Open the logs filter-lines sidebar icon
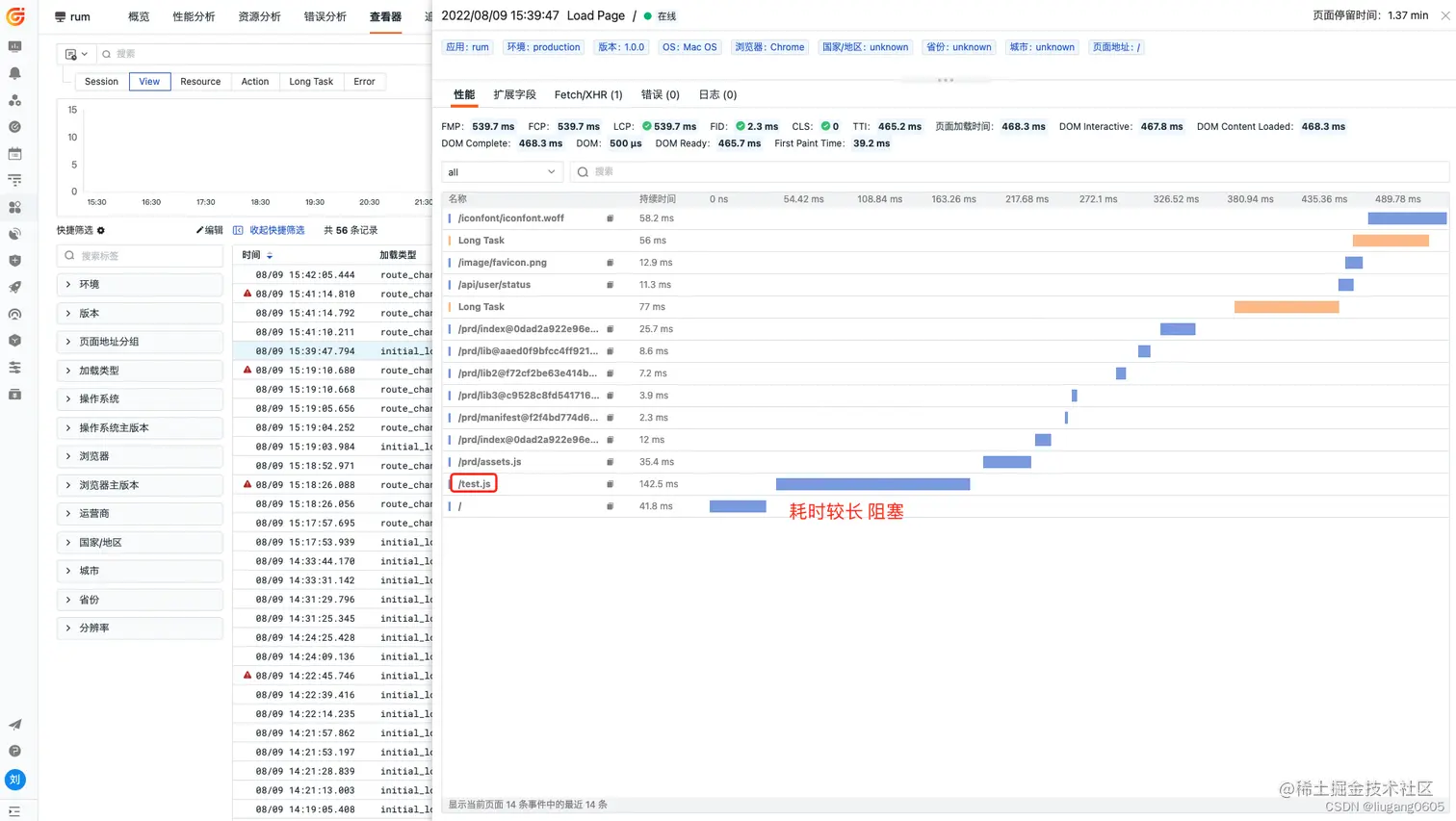 15,180
